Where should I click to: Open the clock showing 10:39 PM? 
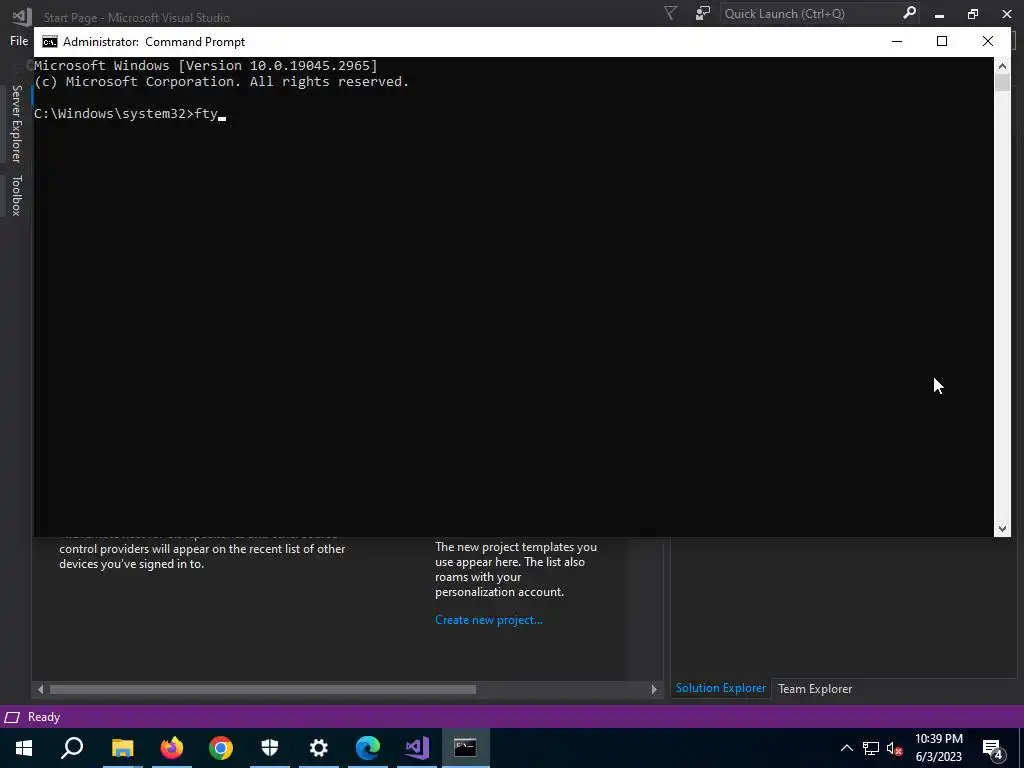[x=938, y=748]
